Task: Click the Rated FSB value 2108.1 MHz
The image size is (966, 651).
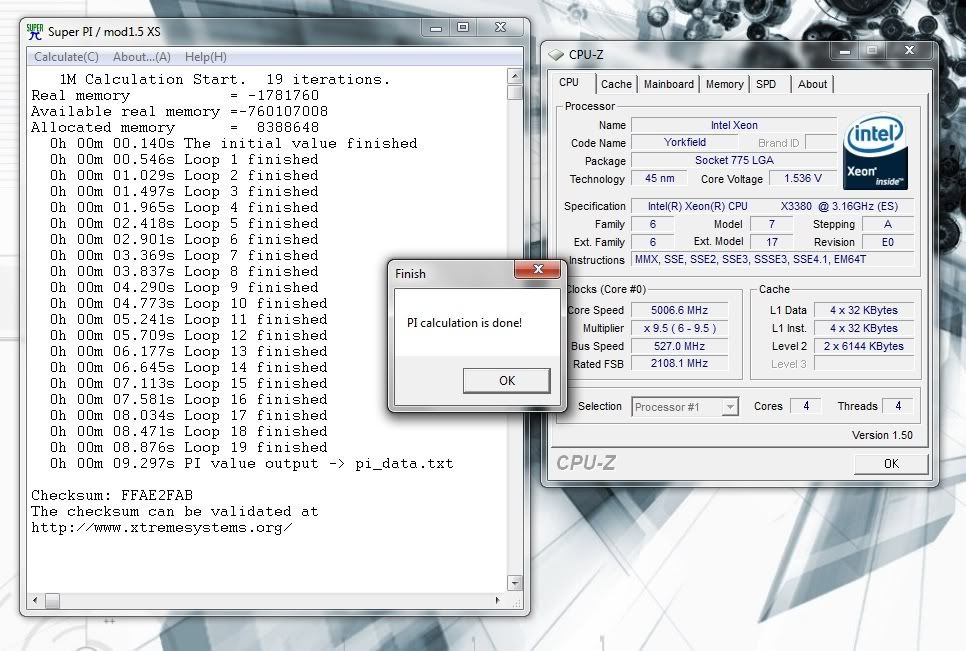Action: (x=679, y=363)
